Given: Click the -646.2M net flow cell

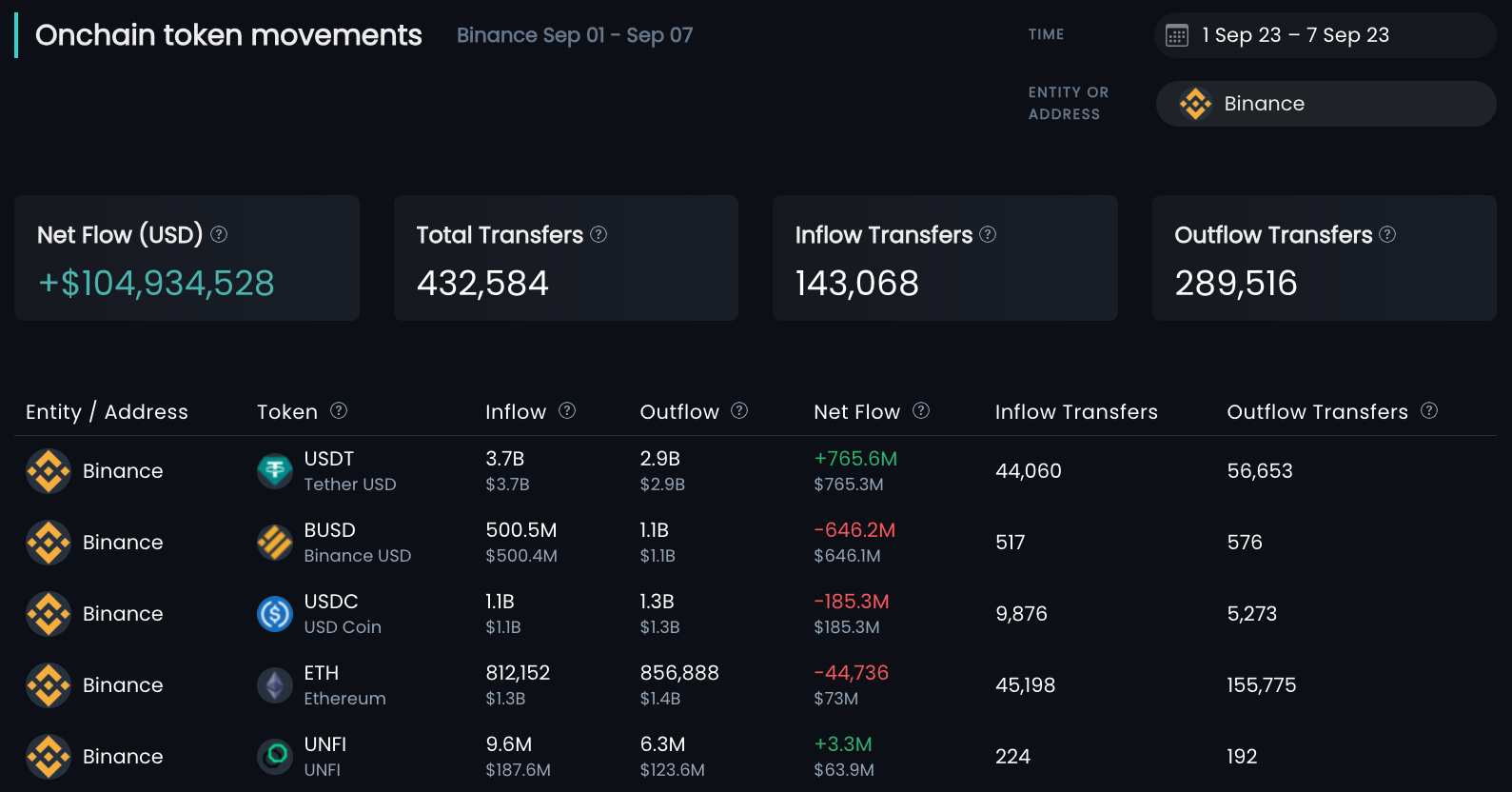Looking at the screenshot, I should tap(854, 530).
